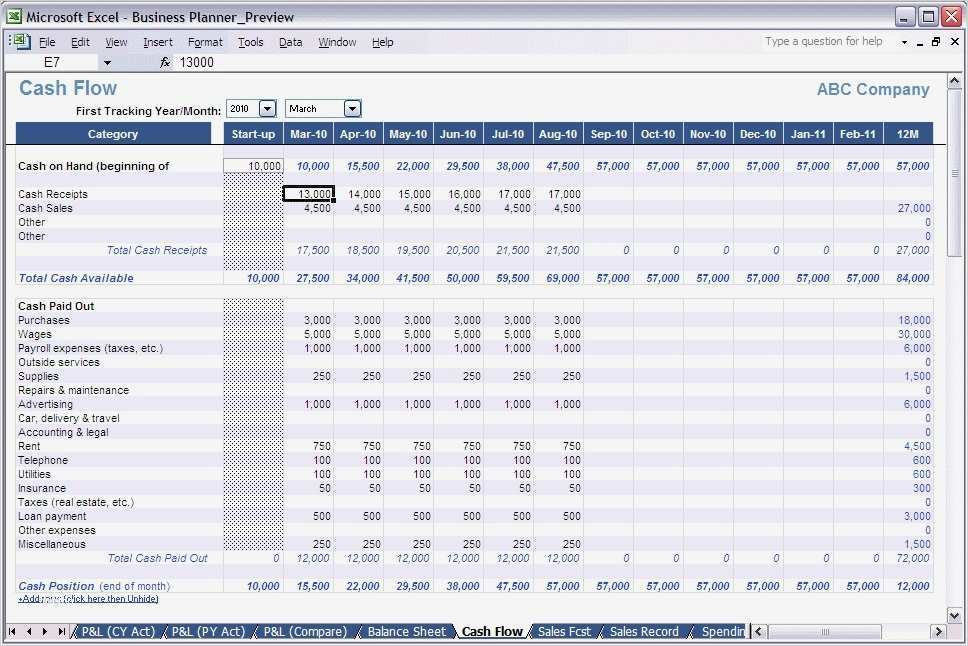Screen dimensions: 968x646
Task: Click the next-sheet arrow near tabs
Action: 45,631
